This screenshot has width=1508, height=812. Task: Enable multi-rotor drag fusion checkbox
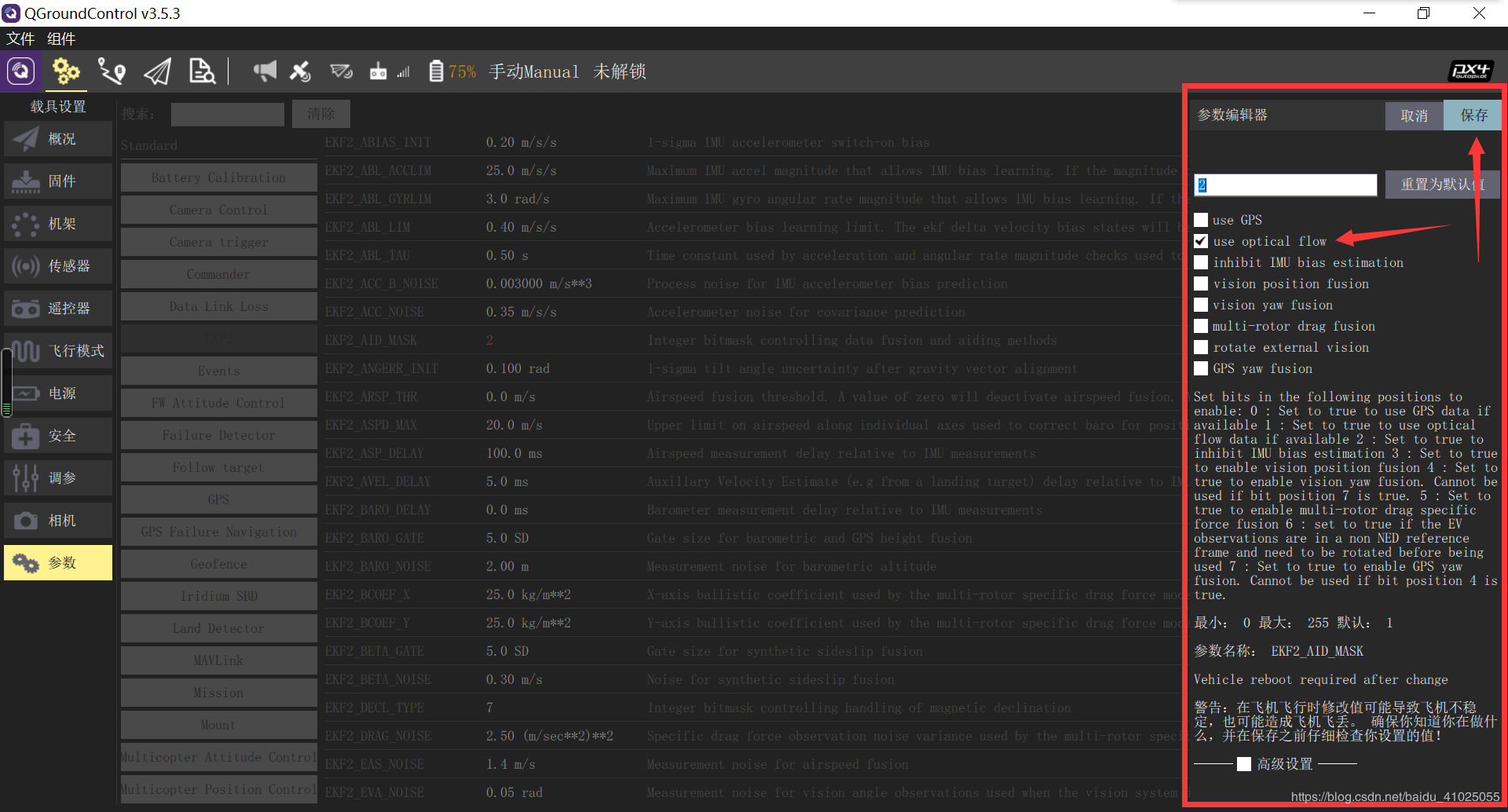coord(1201,326)
